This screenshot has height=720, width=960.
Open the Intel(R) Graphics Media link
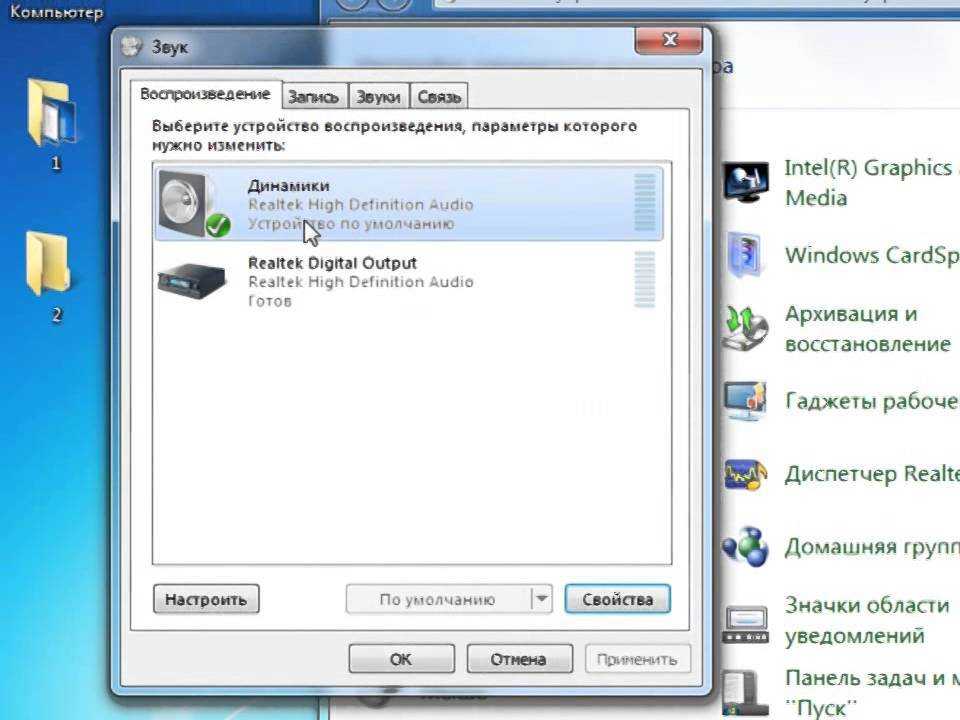tap(872, 182)
